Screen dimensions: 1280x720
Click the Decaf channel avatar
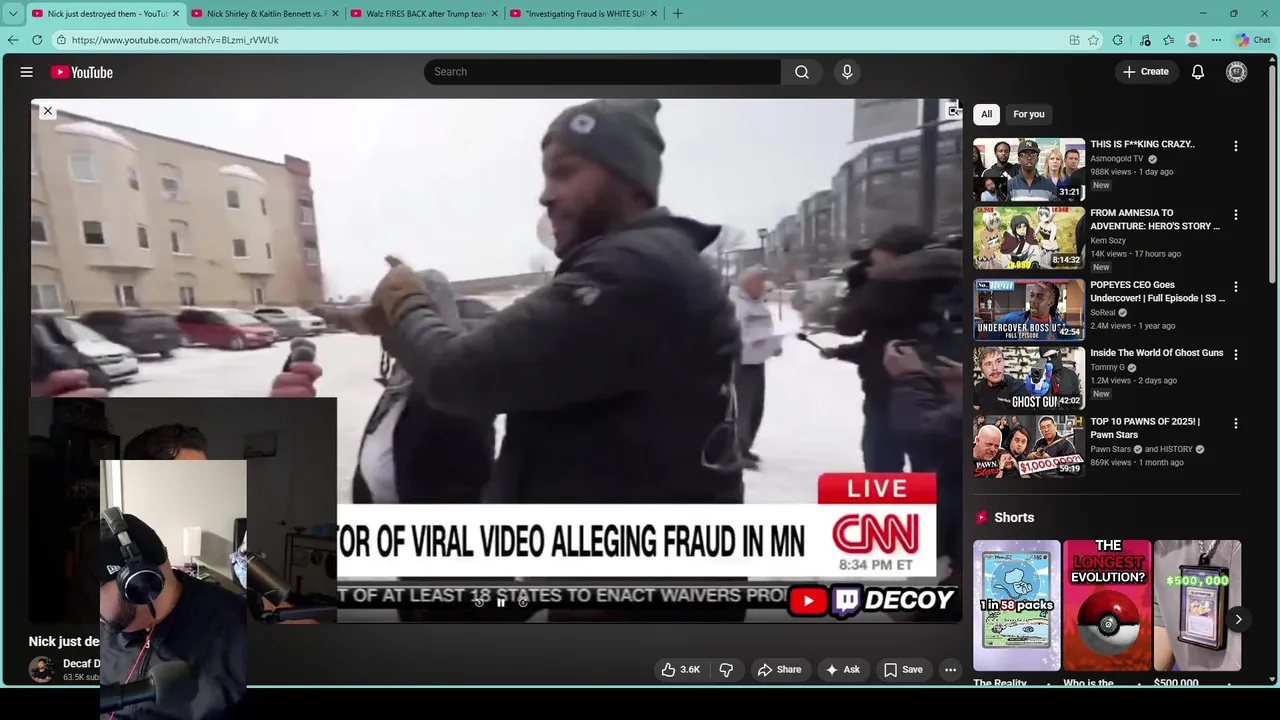(x=42, y=670)
